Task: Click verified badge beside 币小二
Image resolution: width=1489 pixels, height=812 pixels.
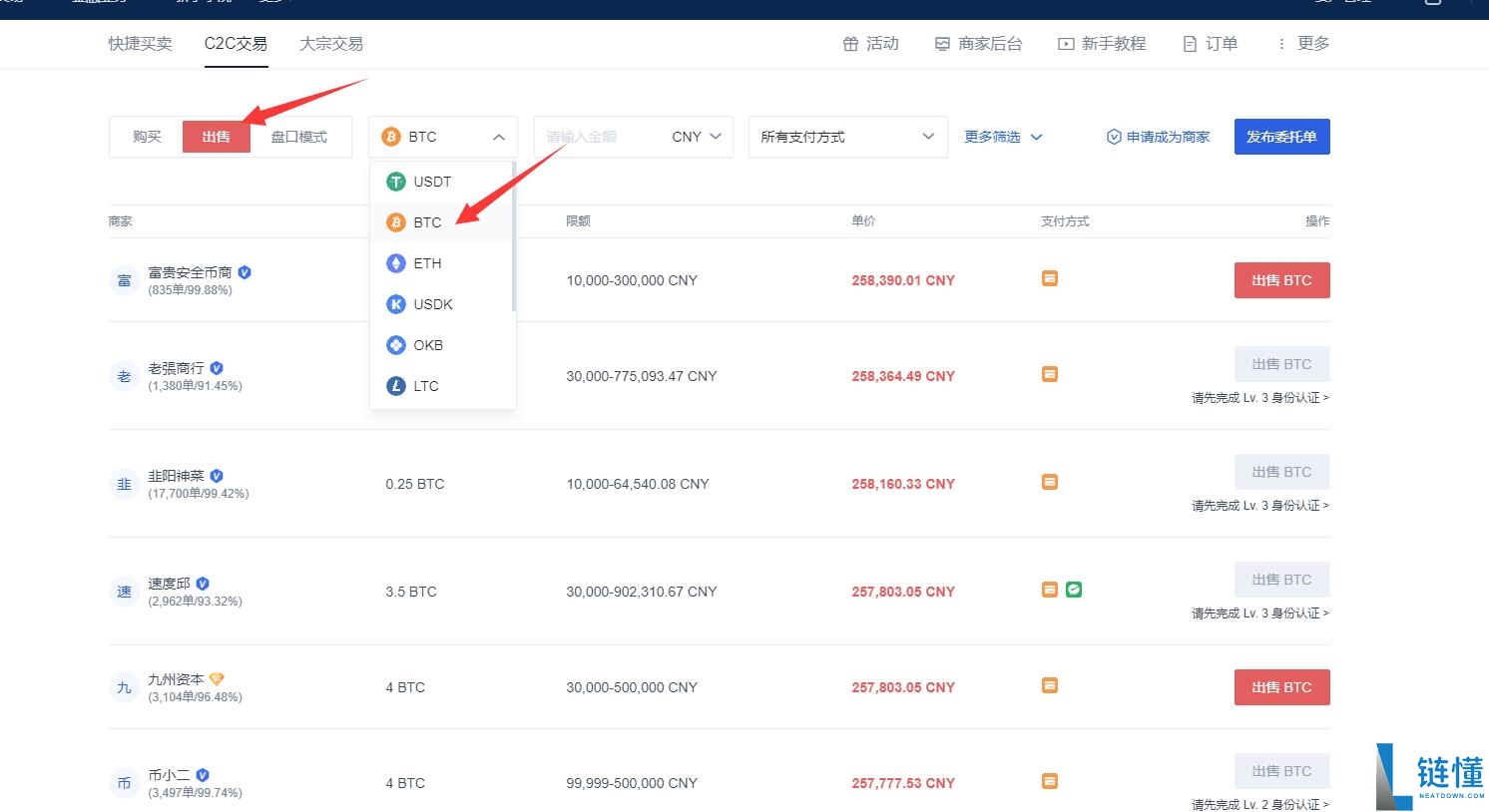Action: 203,775
